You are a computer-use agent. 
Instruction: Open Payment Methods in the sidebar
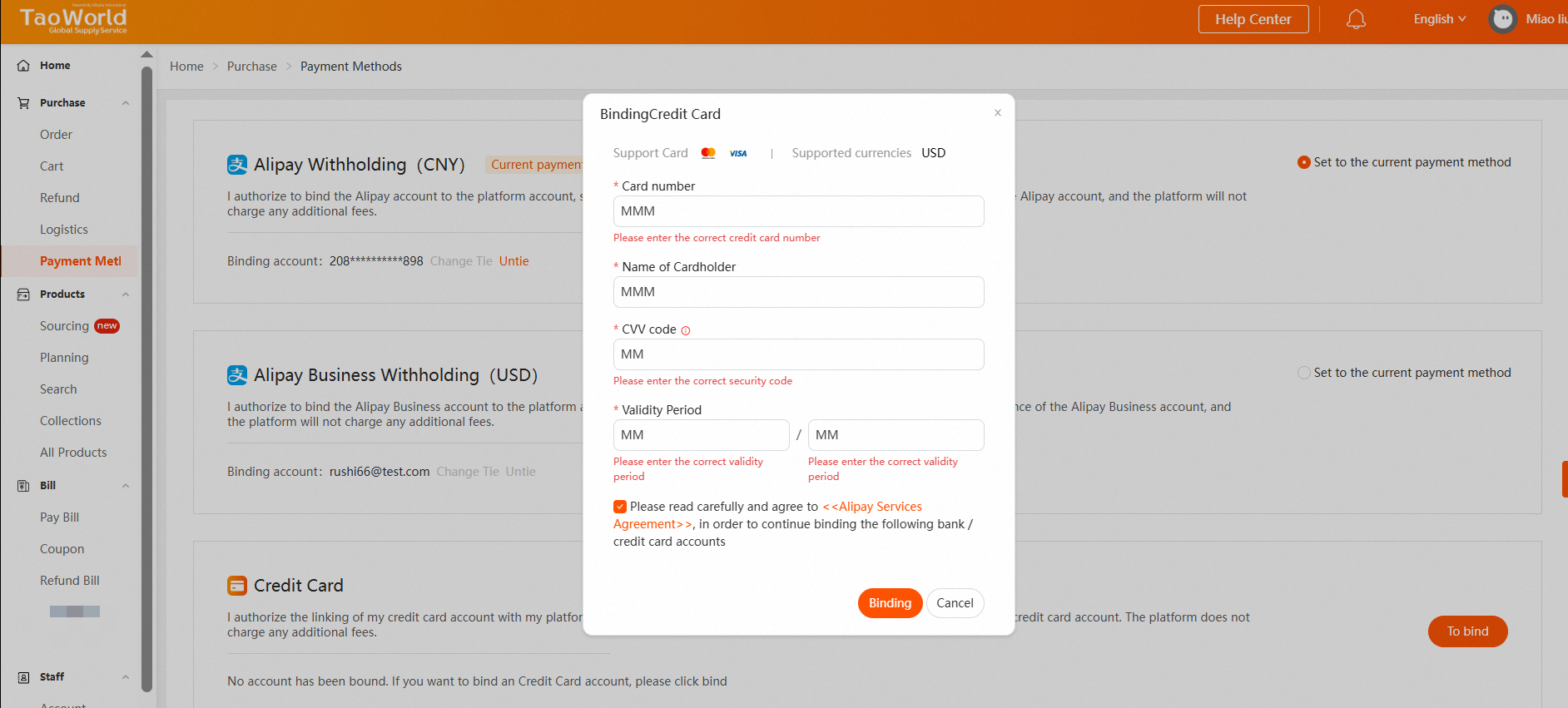click(81, 261)
